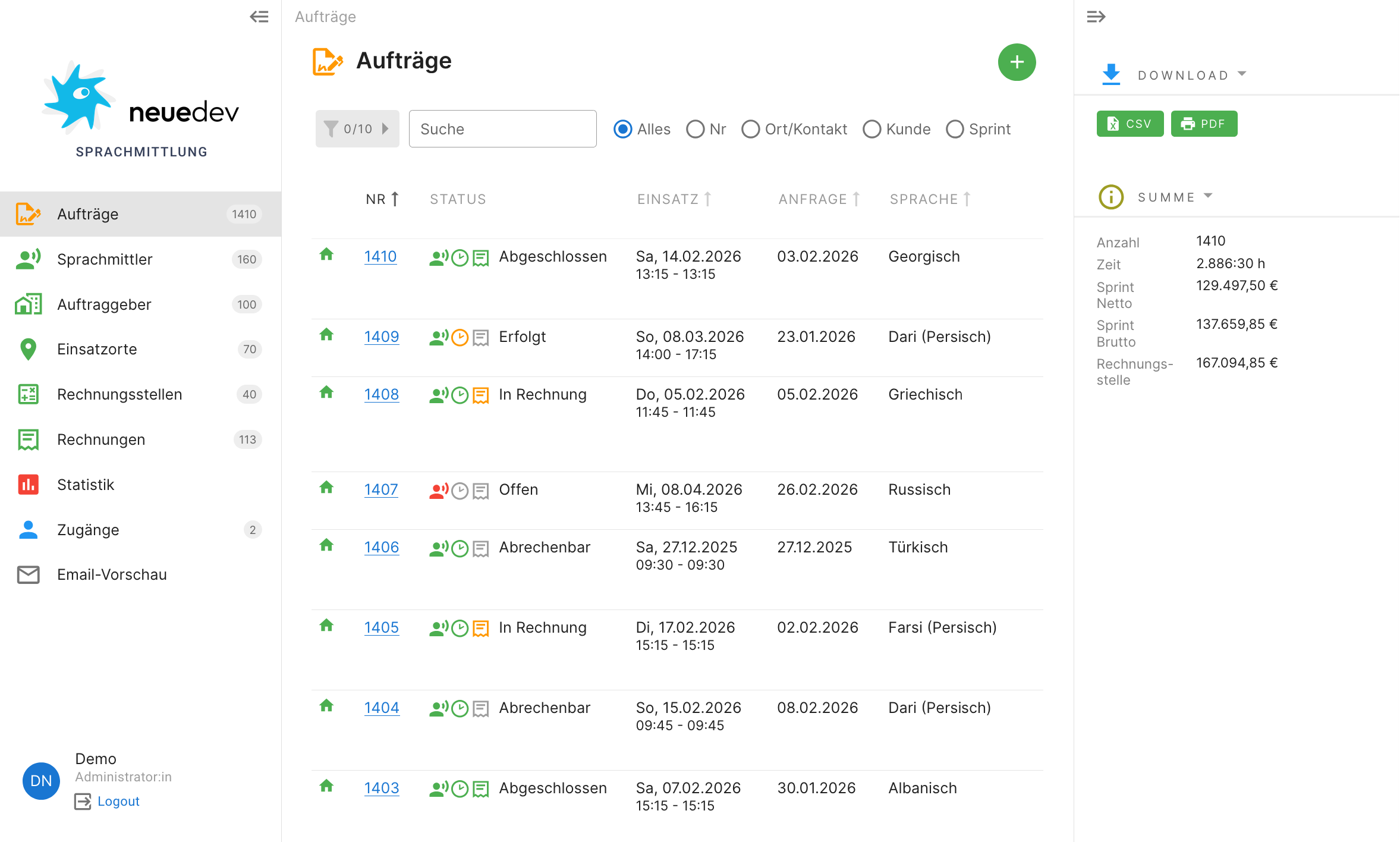Click the invoice icon in row 1406
This screenshot has width=1400, height=842.
tap(480, 548)
